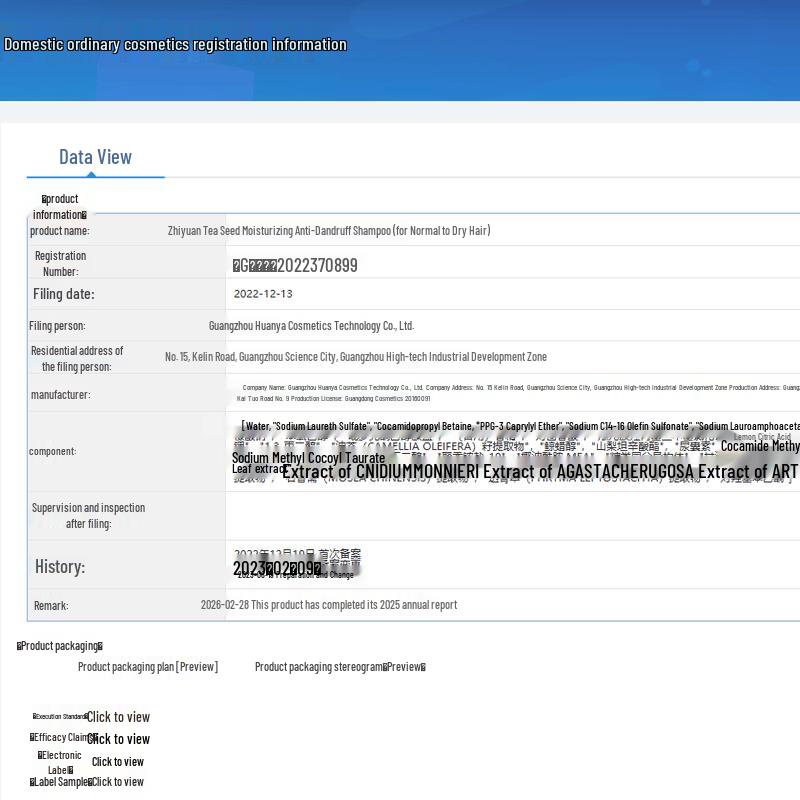Select the ingredient line starting with 'Water, Sodium Laureth Sulfate'

520,426
